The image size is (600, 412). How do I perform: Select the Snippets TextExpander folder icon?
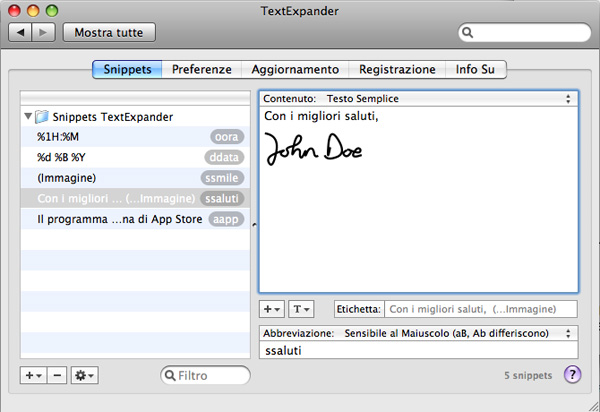coord(42,117)
